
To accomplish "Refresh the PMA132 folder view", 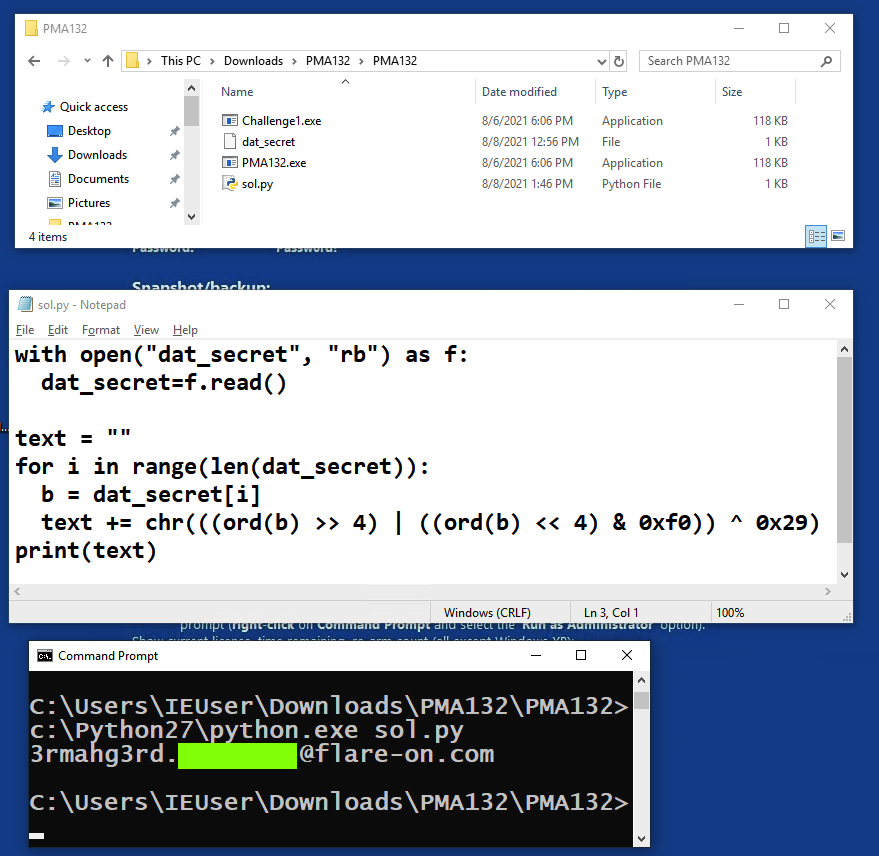I will (618, 61).
